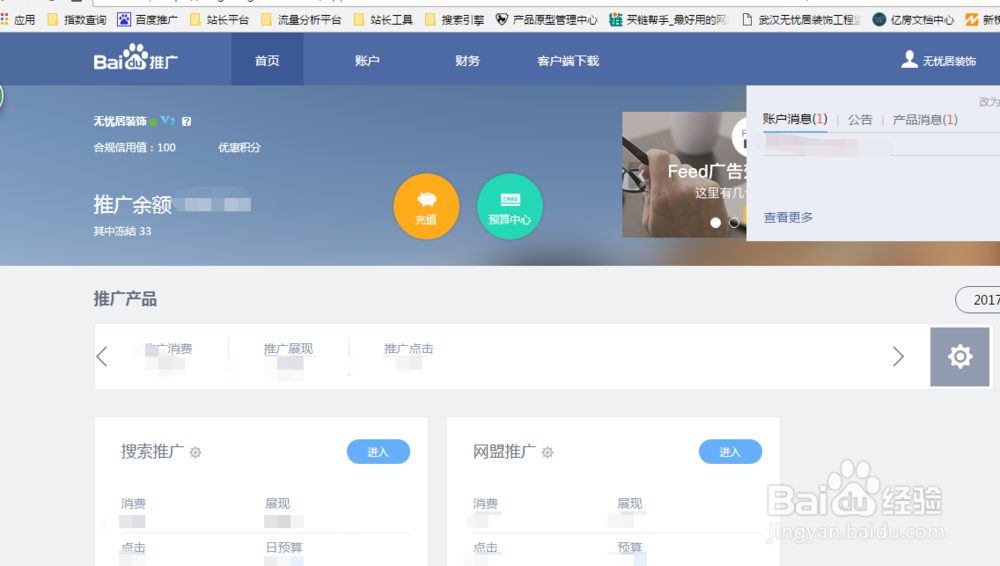Open the 查看更多 link
1000x566 pixels.
788,218
